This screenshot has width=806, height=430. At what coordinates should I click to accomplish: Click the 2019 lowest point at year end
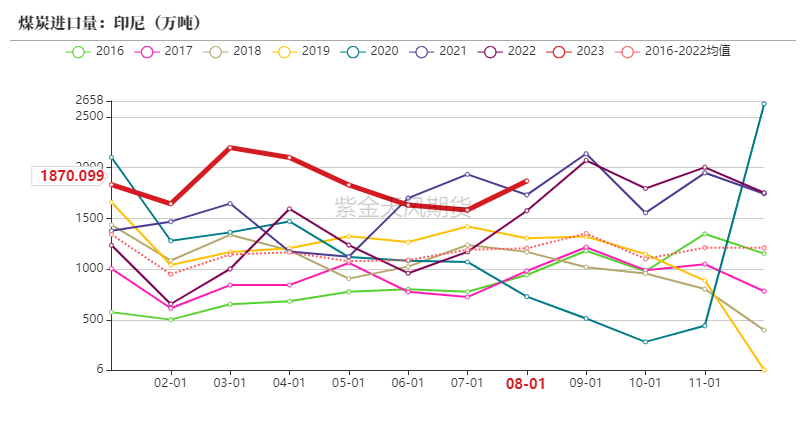click(764, 370)
